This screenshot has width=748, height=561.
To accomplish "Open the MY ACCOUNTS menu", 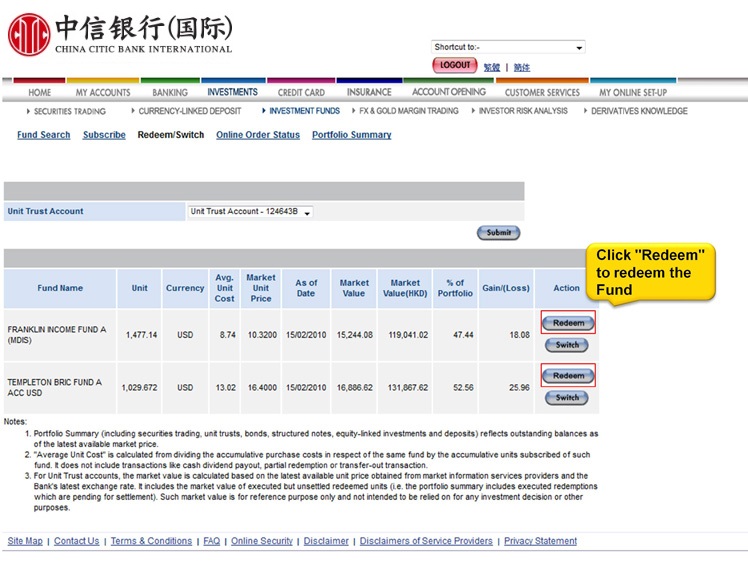I will pyautogui.click(x=103, y=93).
